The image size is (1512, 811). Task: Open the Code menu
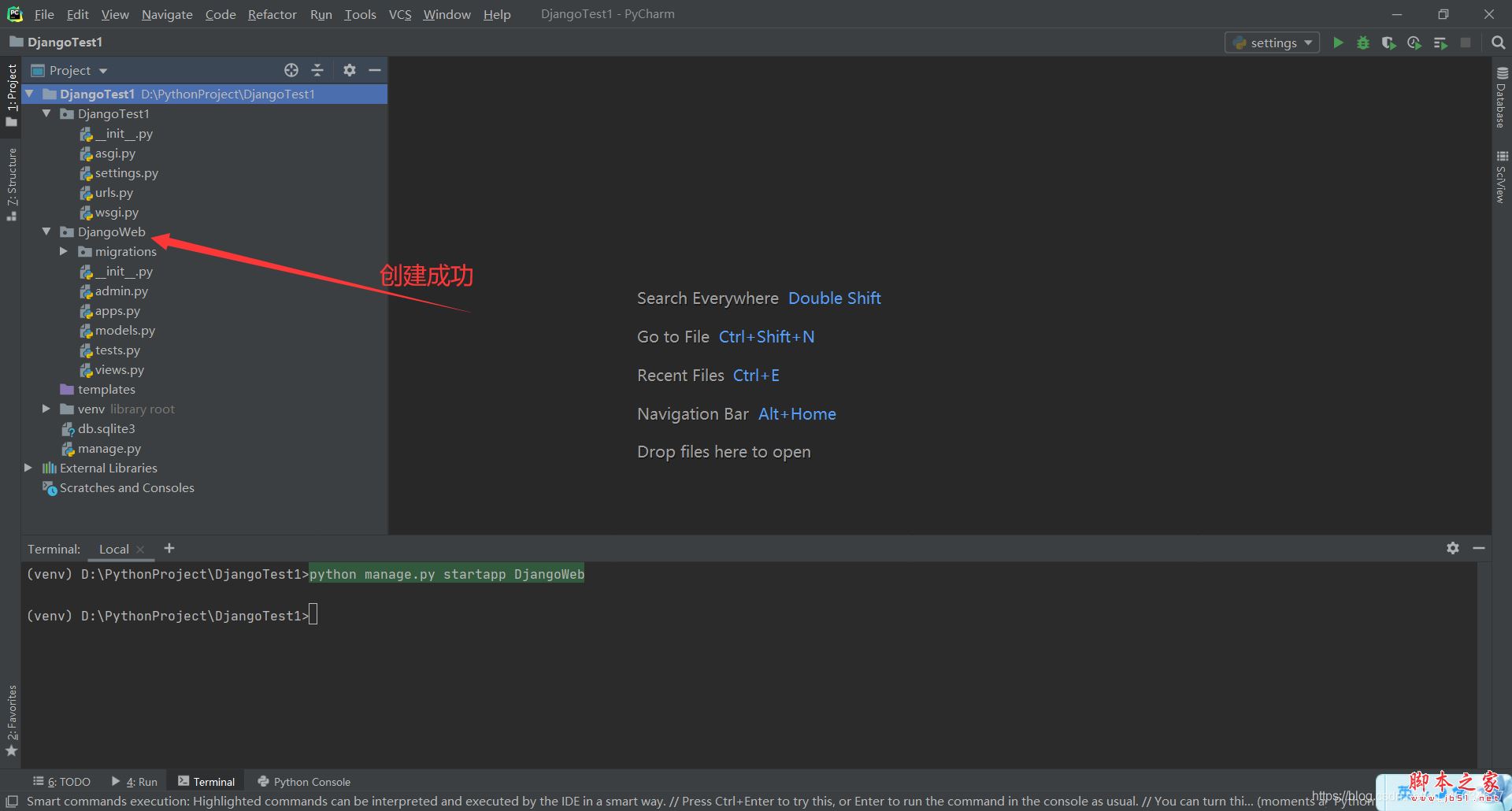(x=220, y=14)
